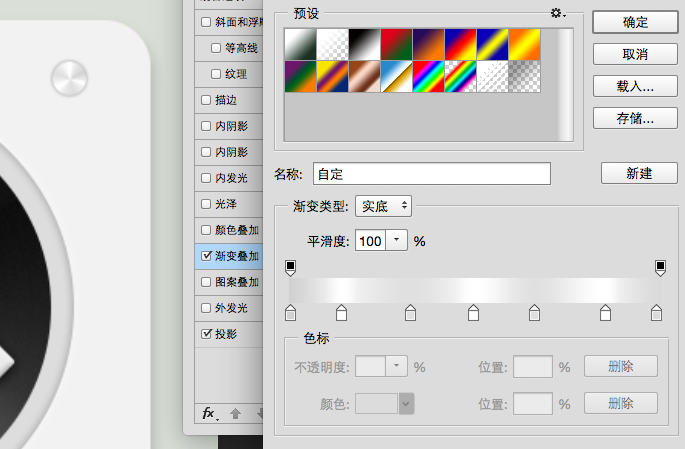Select the red-to-green gradient preset
This screenshot has height=449, width=685.
tap(397, 45)
